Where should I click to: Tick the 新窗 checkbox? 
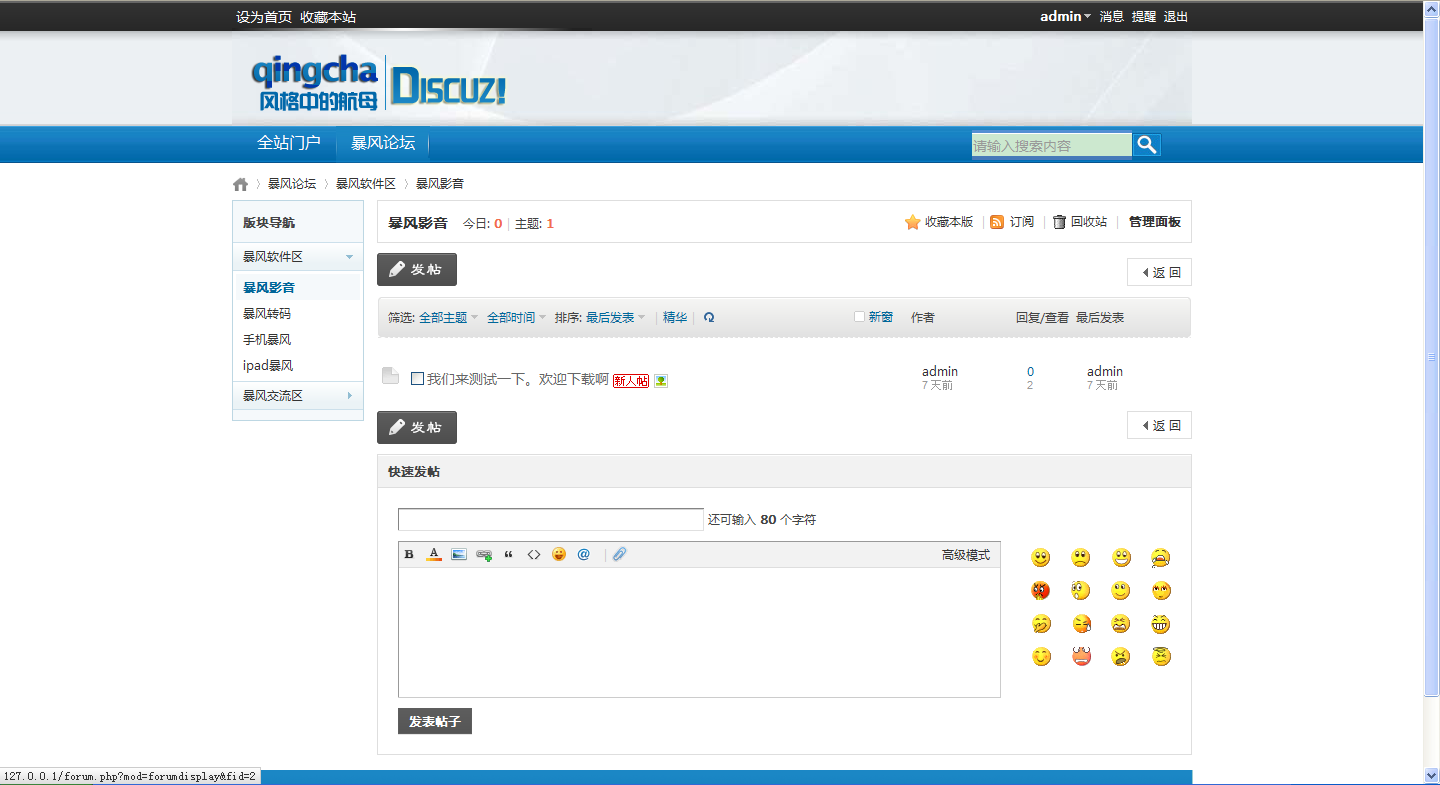(859, 317)
